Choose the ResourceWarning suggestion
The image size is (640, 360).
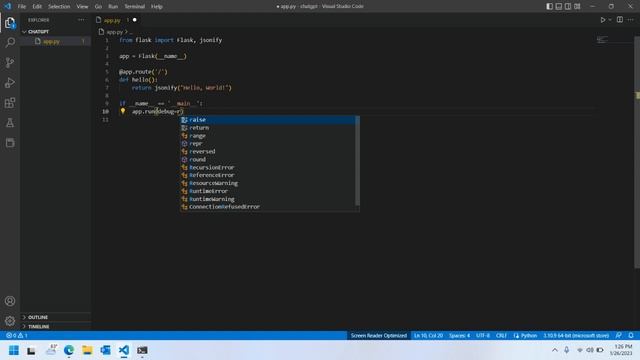tap(268, 183)
